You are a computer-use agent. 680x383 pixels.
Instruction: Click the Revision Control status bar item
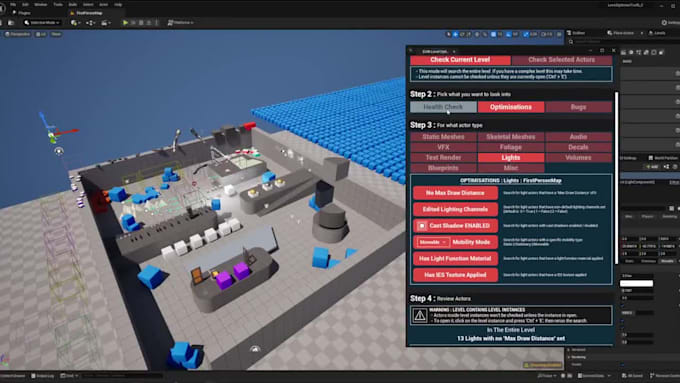click(x=665, y=376)
